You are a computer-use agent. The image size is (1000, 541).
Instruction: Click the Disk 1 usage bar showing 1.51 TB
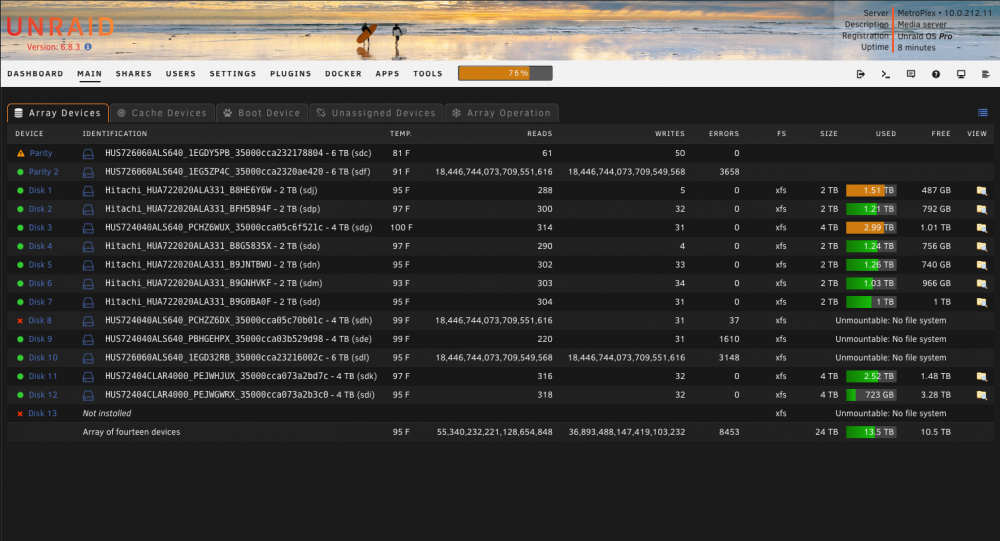pos(871,190)
